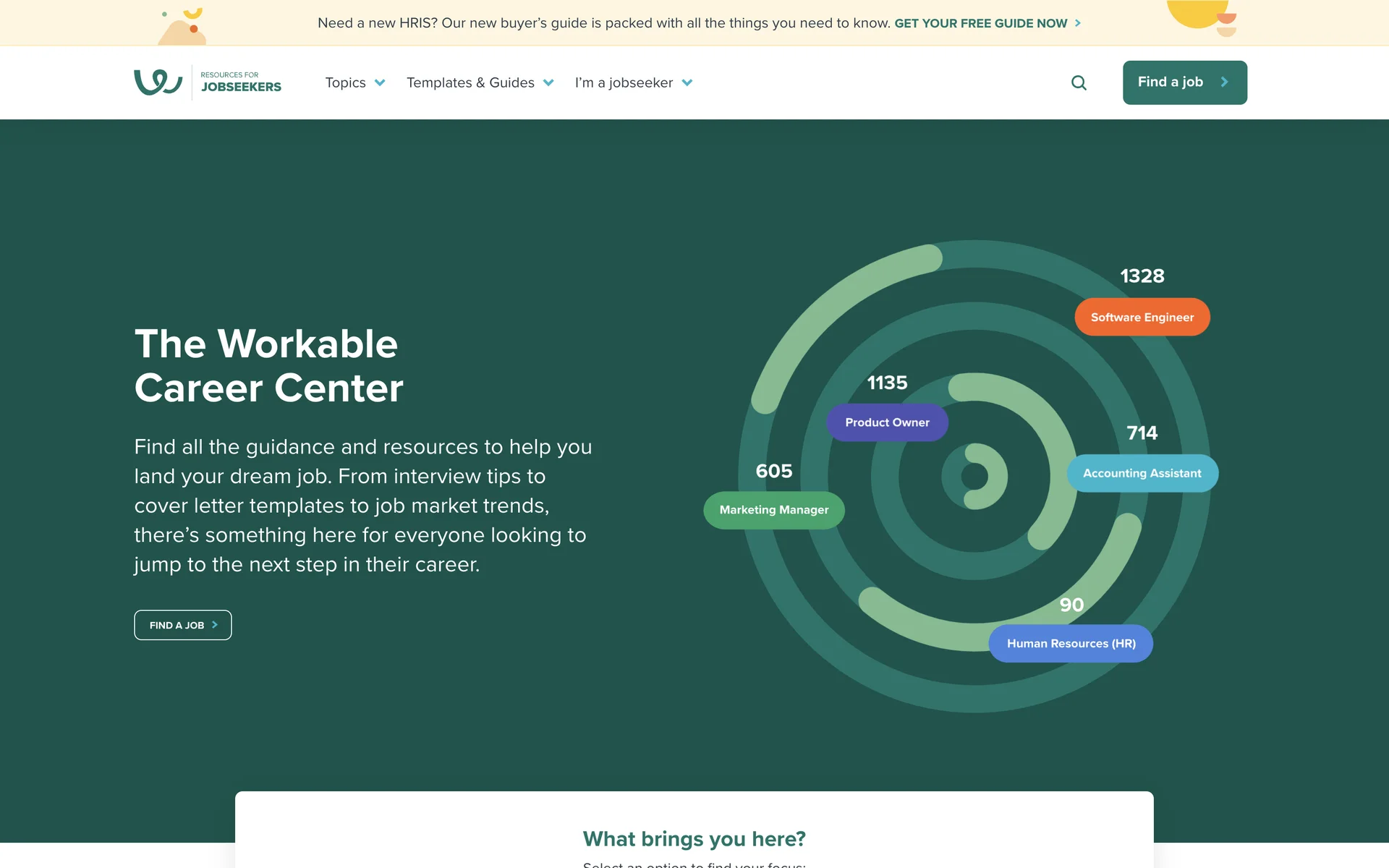Click the arrow on Find a job button
The width and height of the screenshot is (1389, 868).
pyautogui.click(x=1224, y=82)
